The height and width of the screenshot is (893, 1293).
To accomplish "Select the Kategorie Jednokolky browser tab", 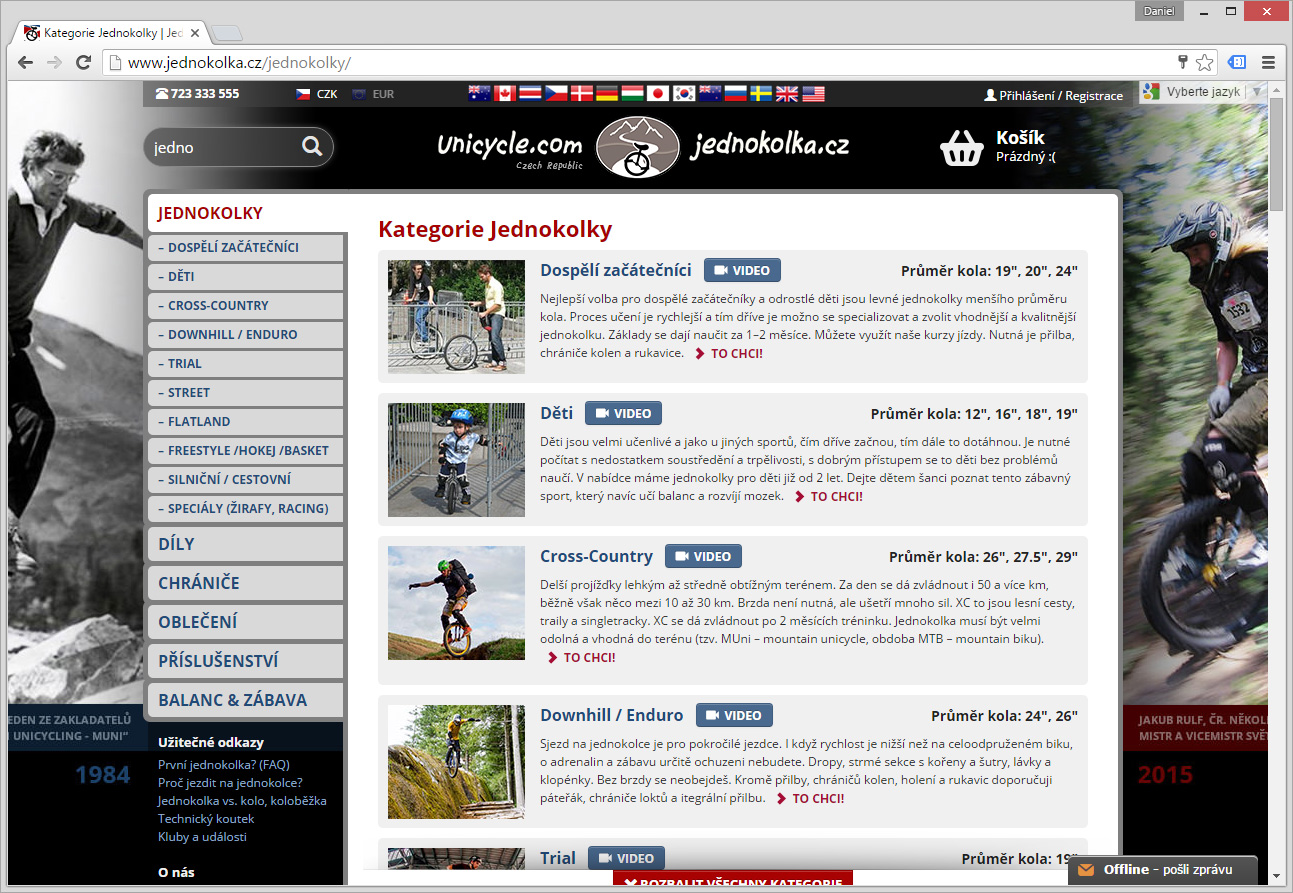I will pyautogui.click(x=112, y=33).
